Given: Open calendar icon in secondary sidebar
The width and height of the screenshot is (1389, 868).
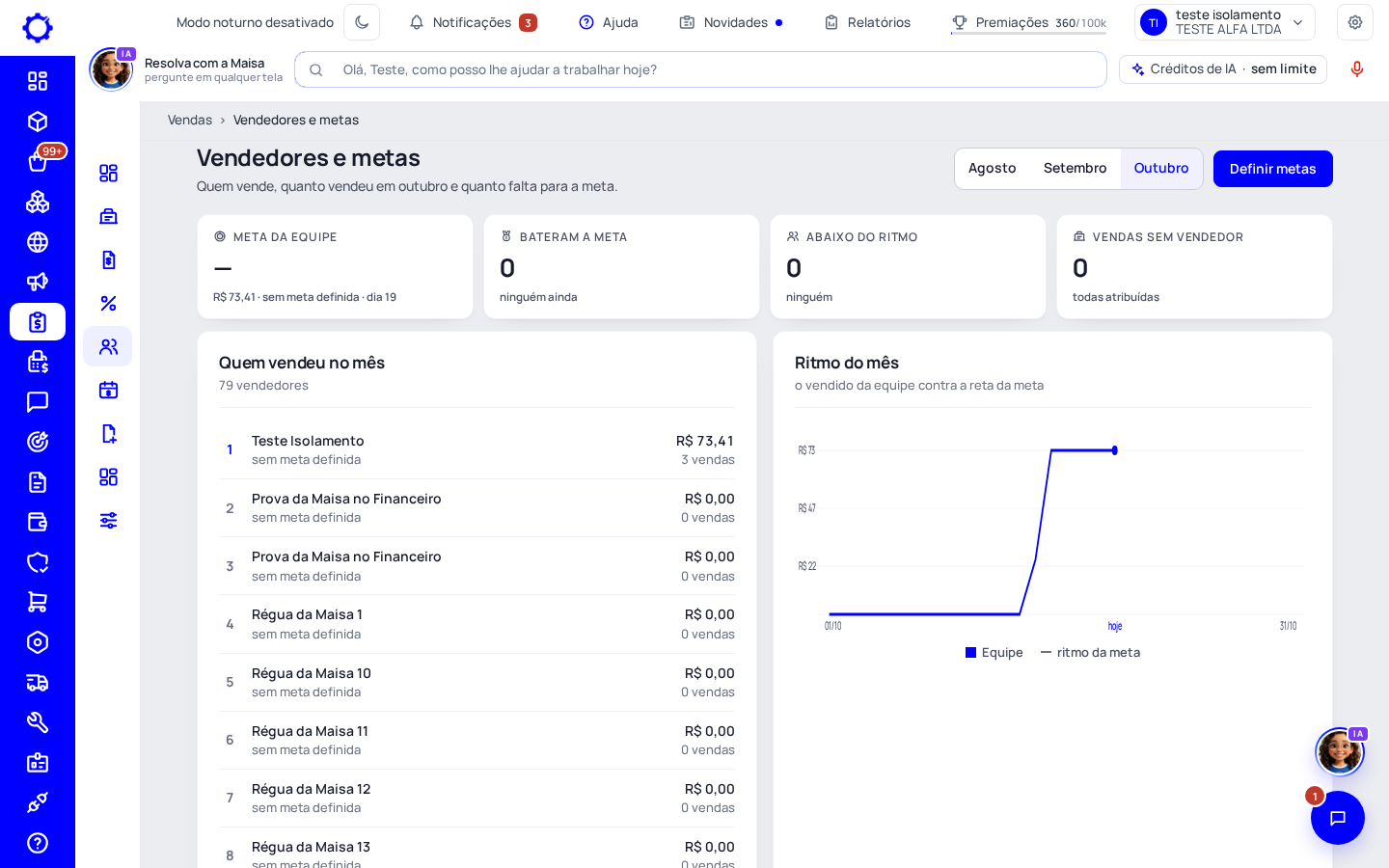Looking at the screenshot, I should (x=108, y=390).
